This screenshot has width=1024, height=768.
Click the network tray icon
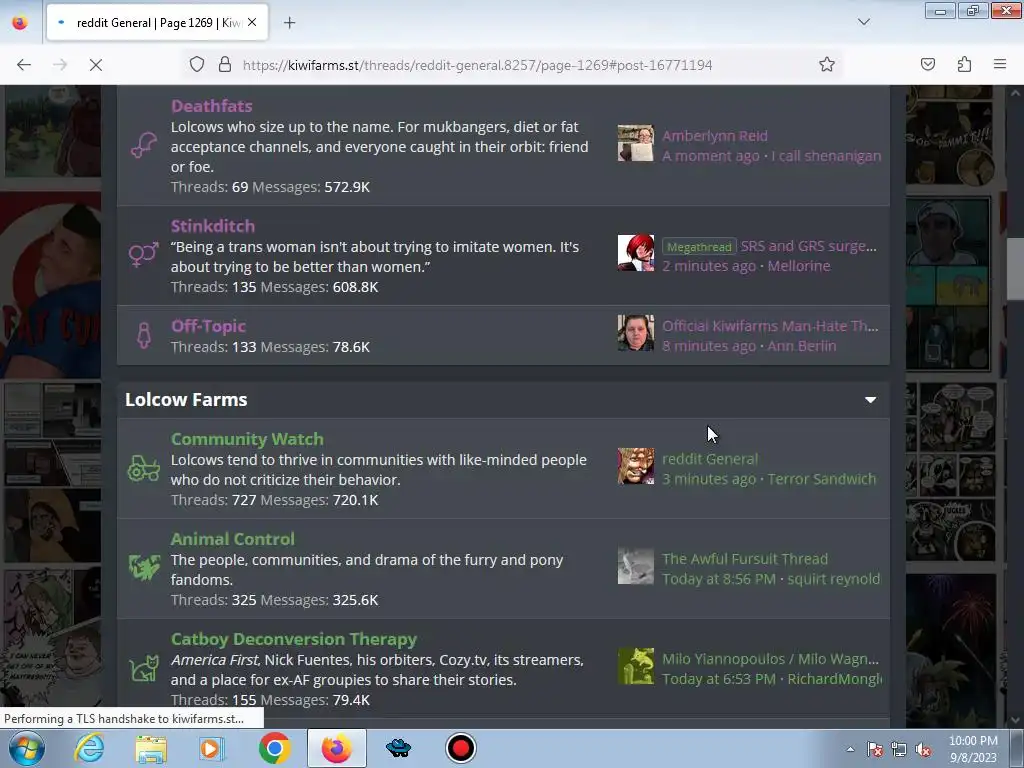coord(899,750)
